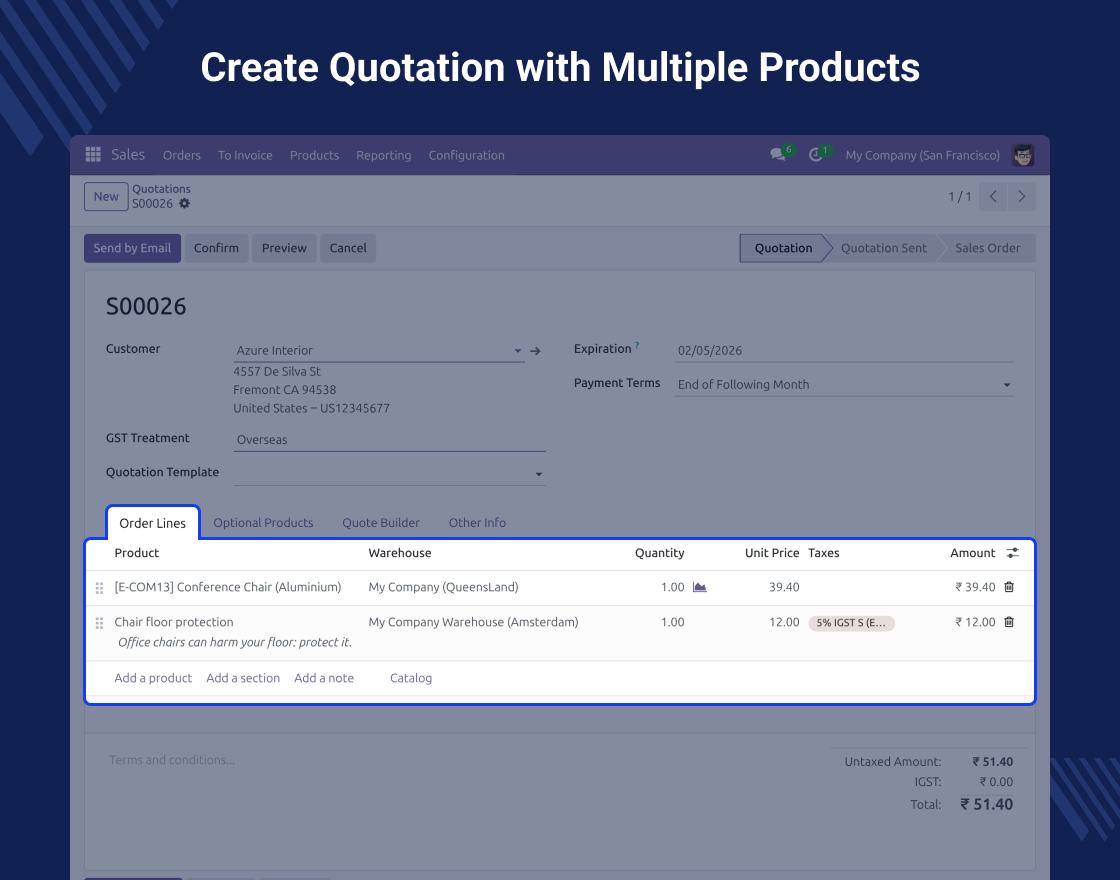Viewport: 1120px width, 880px height.
Task: Open the Reporting menu
Action: 384,155
